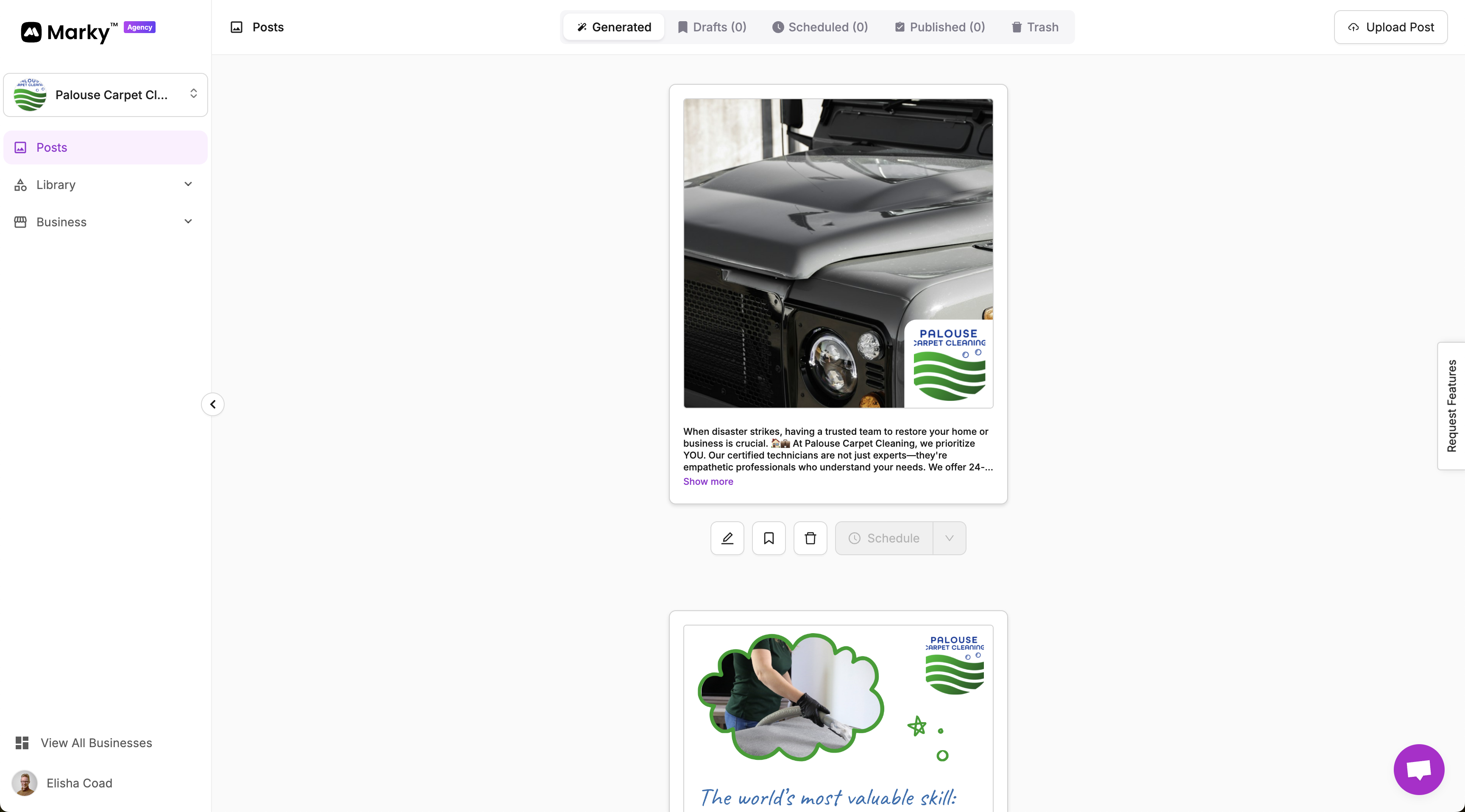Image resolution: width=1465 pixels, height=812 pixels.
Task: Open the Trash tab
Action: coord(1035,27)
